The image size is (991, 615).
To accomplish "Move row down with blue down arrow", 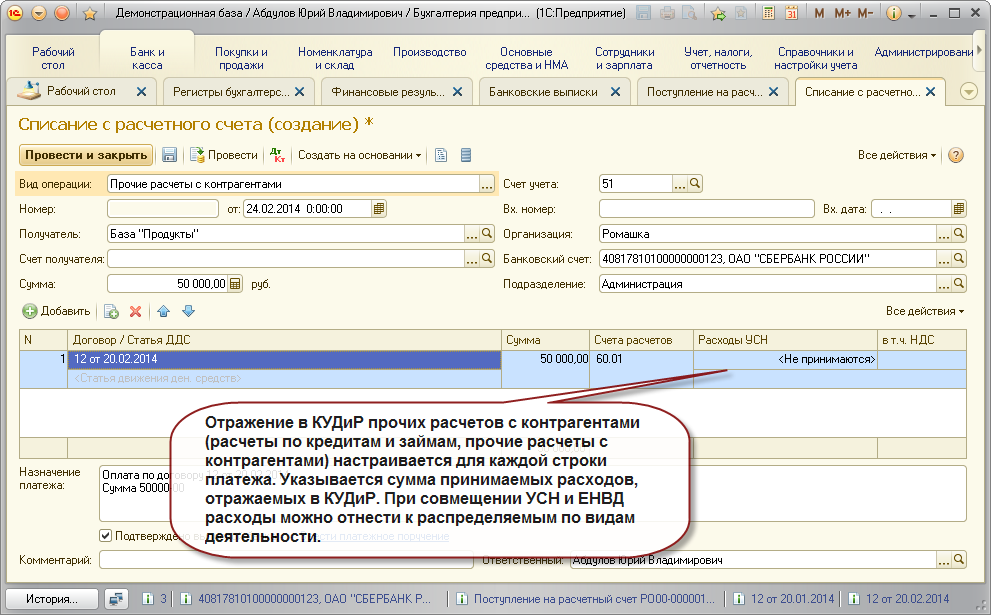I will [x=188, y=311].
